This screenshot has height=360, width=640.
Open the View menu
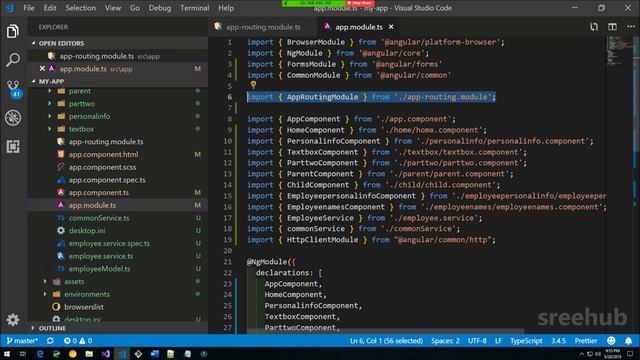tap(113, 8)
